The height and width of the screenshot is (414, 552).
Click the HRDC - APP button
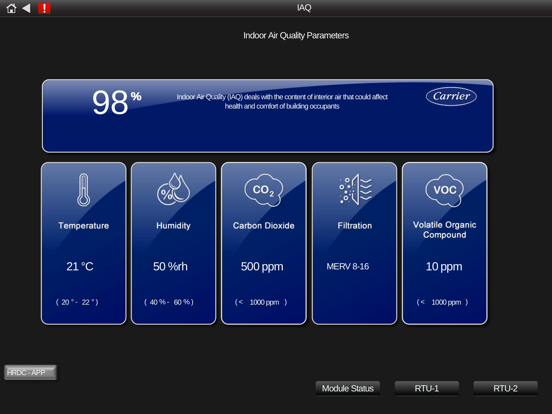tap(30, 372)
